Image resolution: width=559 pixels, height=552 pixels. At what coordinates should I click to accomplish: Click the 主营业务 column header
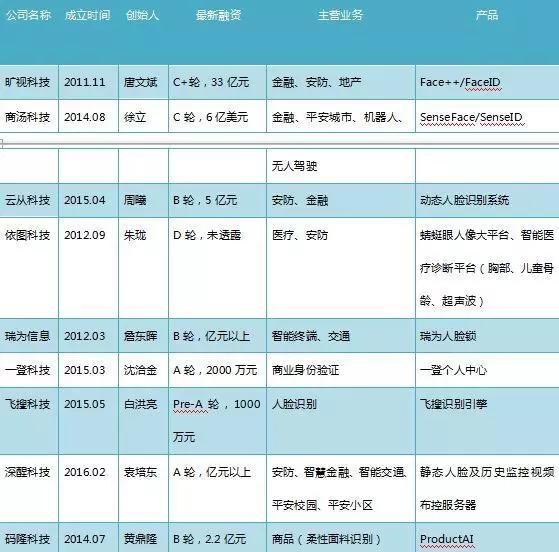(340, 15)
